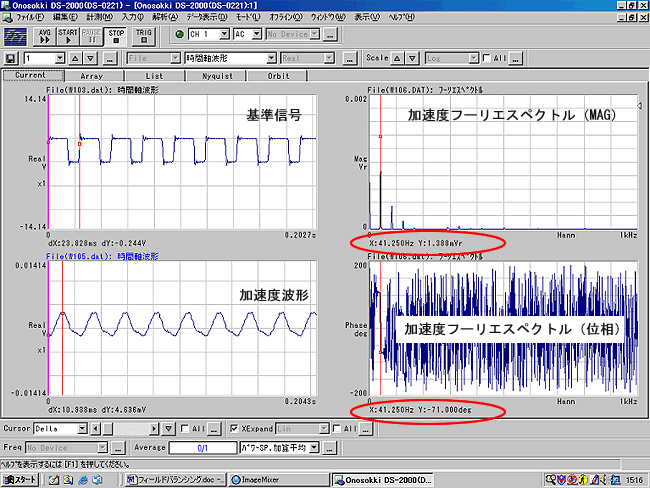This screenshot has width=650, height=488.
Task: Toggle the XExpand checkbox
Action: pos(234,428)
